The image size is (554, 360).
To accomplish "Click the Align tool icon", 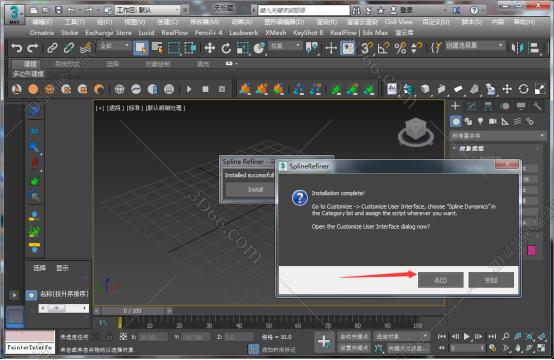I will coord(535,48).
